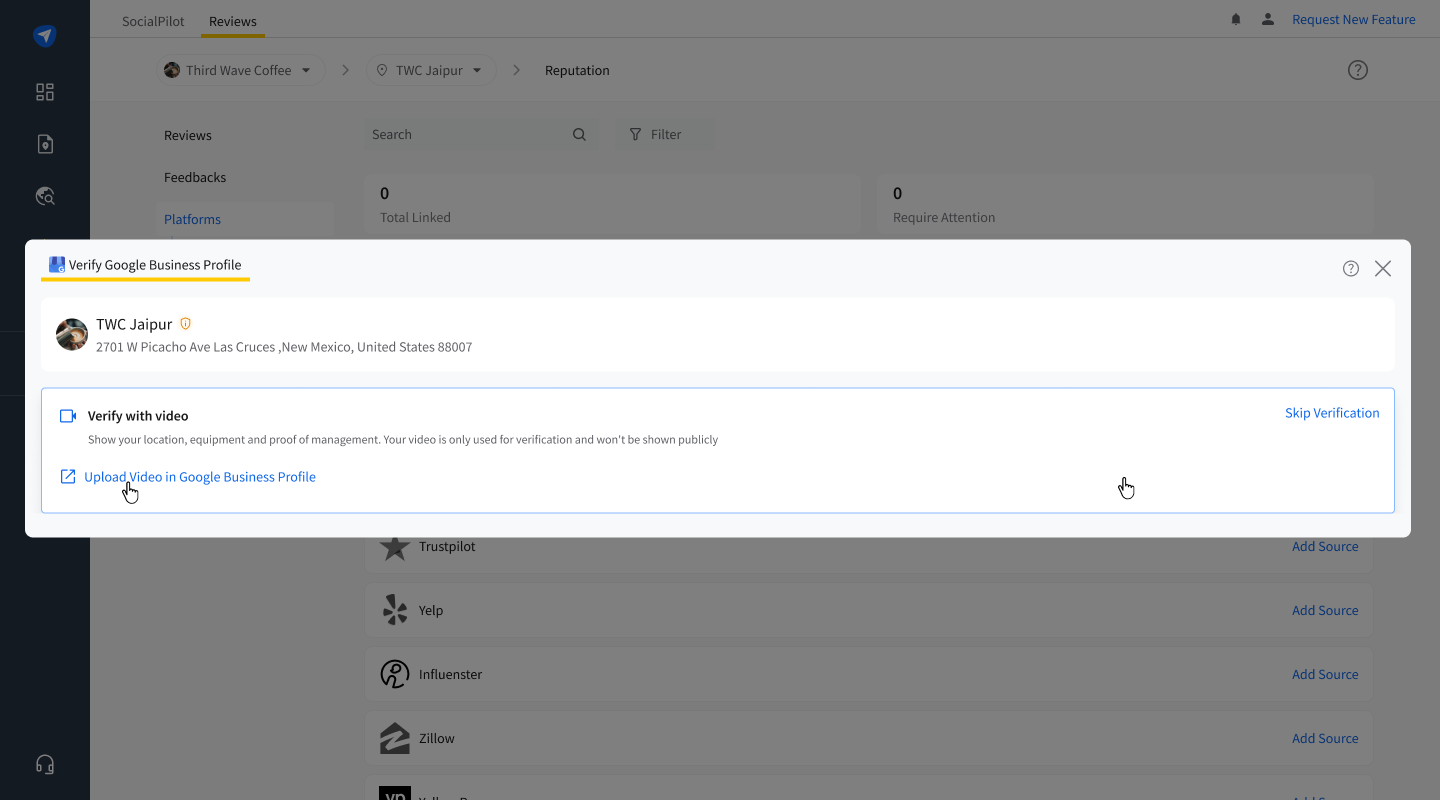Click the help icon in Verify dialog
Viewport: 1440px width, 800px height.
(x=1351, y=268)
